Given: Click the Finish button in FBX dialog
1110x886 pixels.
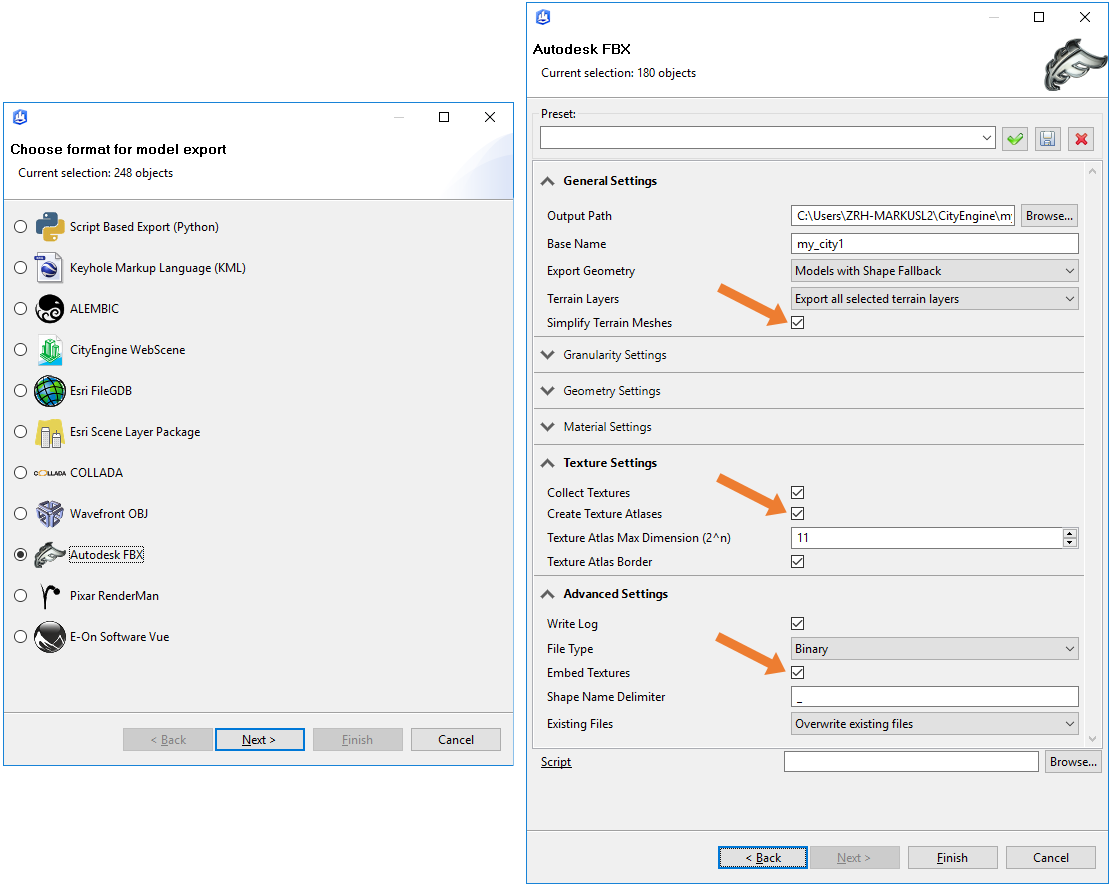Looking at the screenshot, I should [x=952, y=858].
